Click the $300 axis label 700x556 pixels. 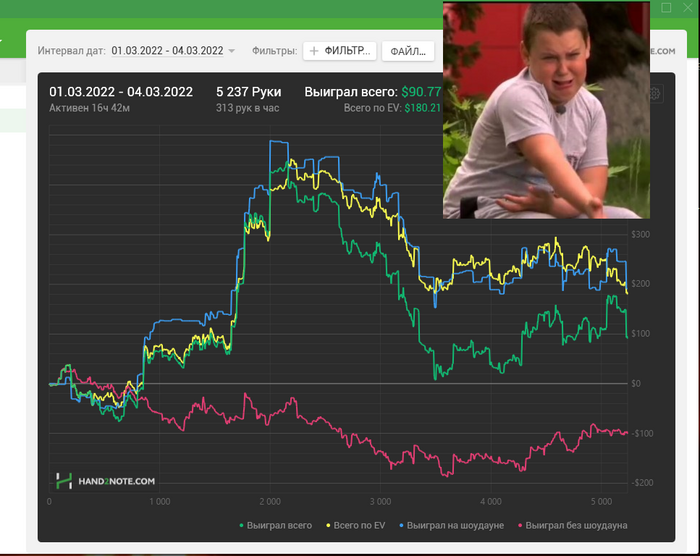[x=640, y=234]
